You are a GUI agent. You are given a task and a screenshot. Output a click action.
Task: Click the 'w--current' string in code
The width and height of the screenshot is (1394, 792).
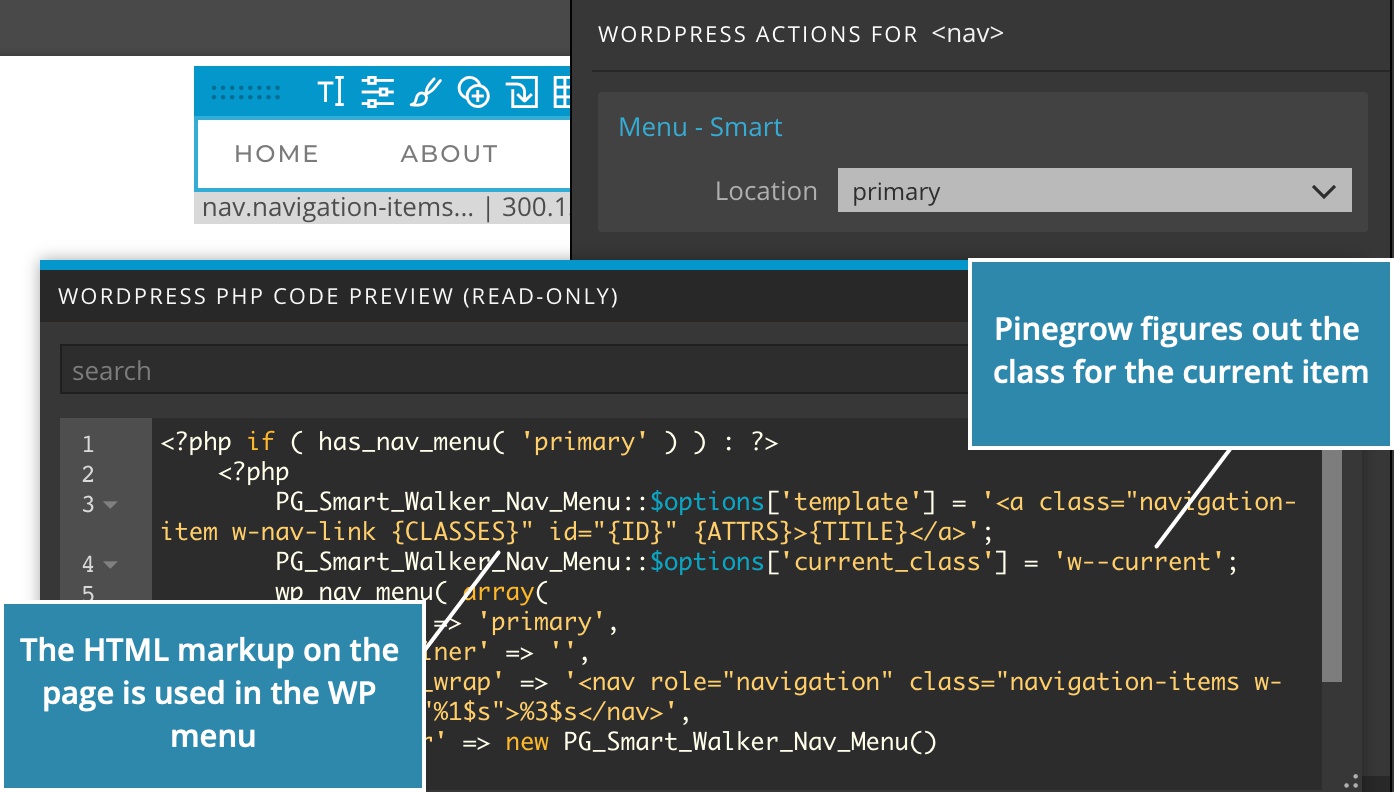(1140, 562)
